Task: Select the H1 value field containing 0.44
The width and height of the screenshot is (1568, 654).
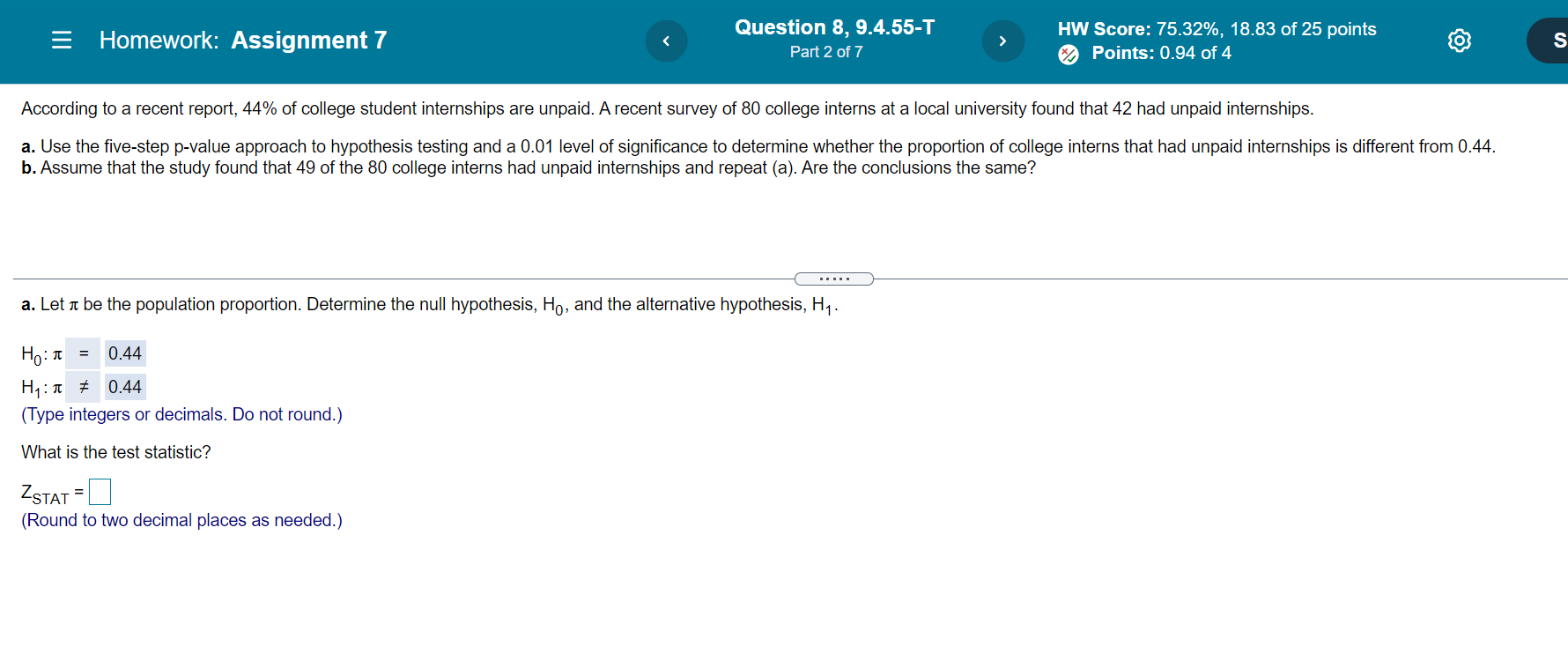Action: coord(124,386)
